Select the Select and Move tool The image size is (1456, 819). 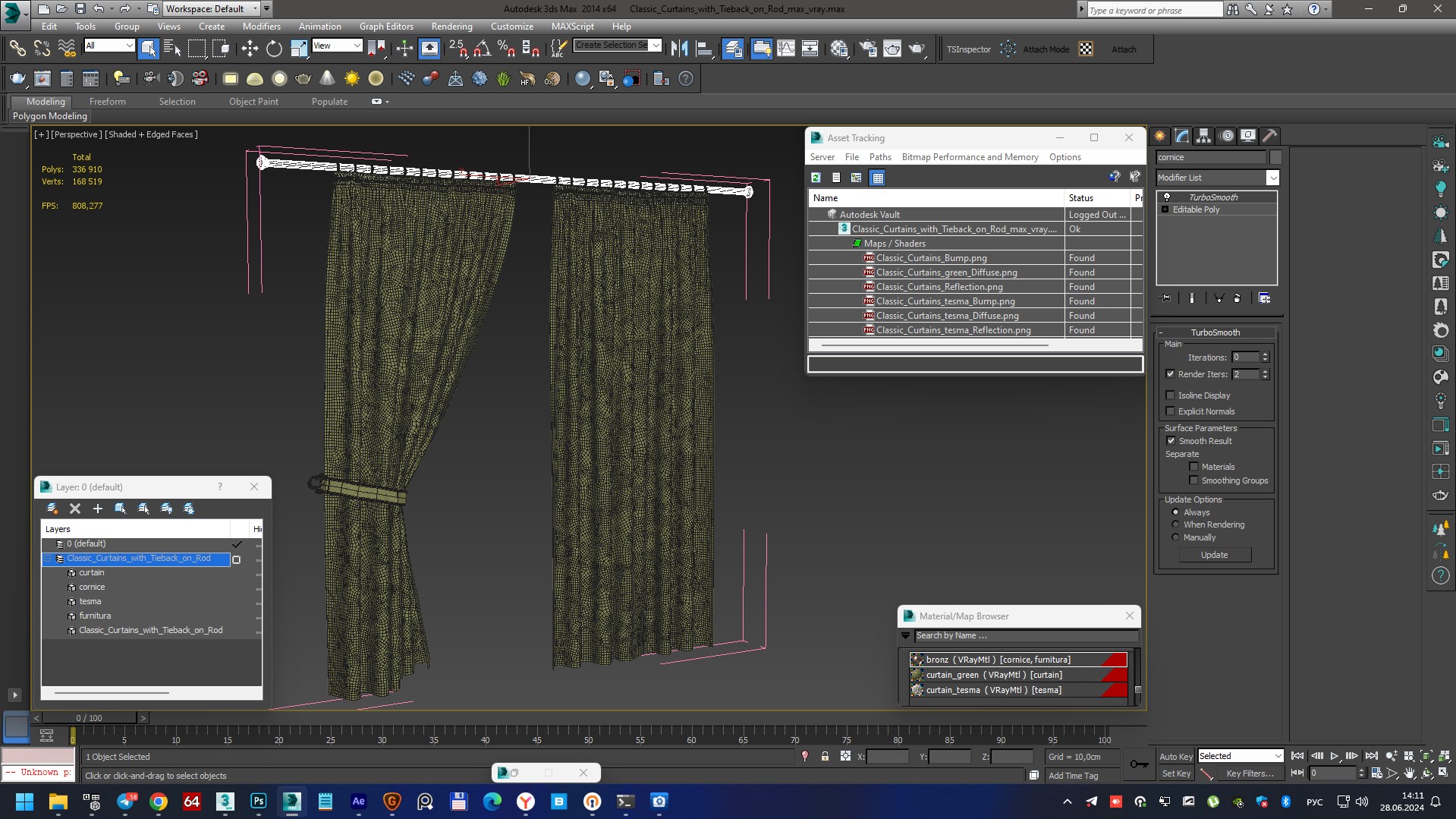[x=250, y=49]
